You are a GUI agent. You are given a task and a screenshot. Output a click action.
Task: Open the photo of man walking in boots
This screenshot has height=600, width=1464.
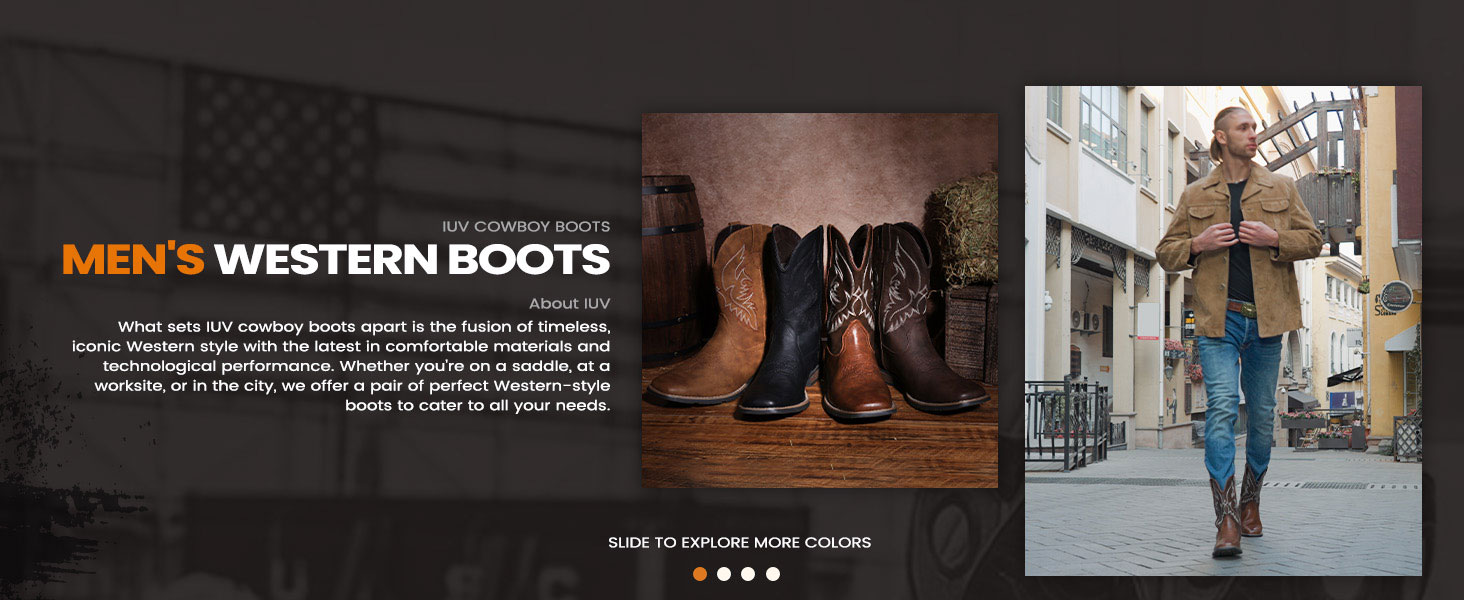(x=1223, y=331)
